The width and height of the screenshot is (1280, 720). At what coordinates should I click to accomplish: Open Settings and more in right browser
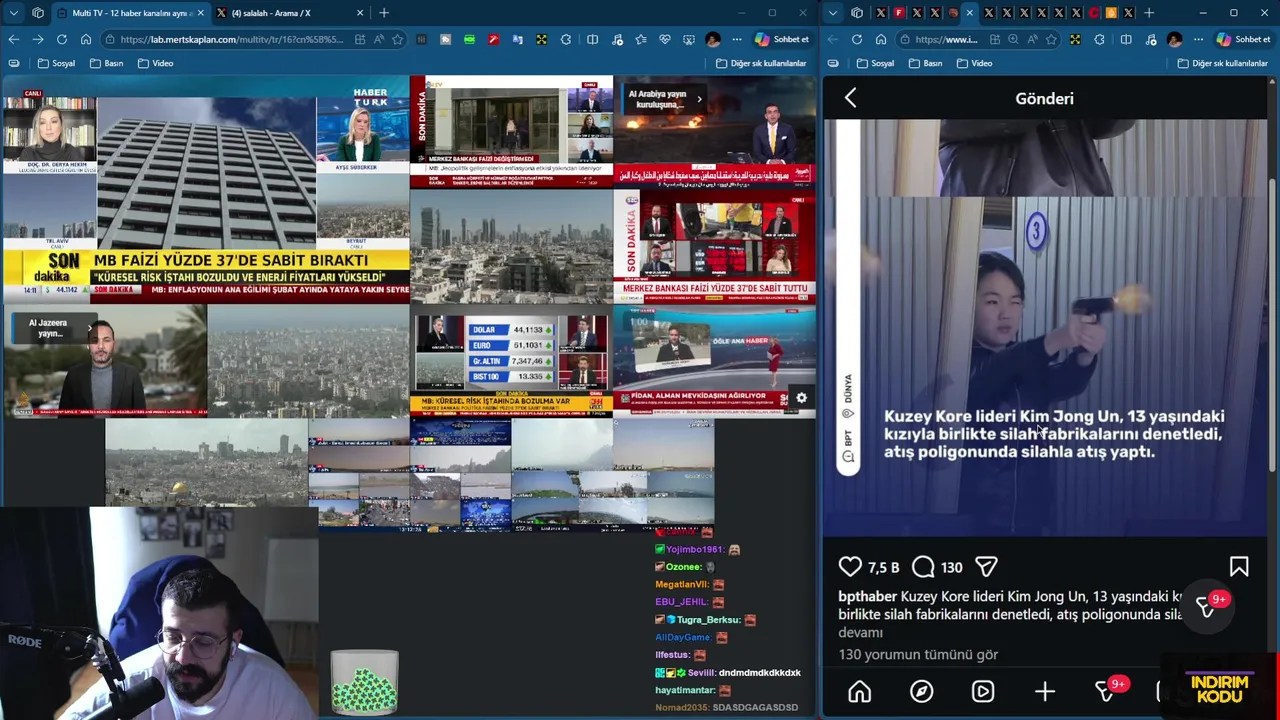tap(1199, 39)
